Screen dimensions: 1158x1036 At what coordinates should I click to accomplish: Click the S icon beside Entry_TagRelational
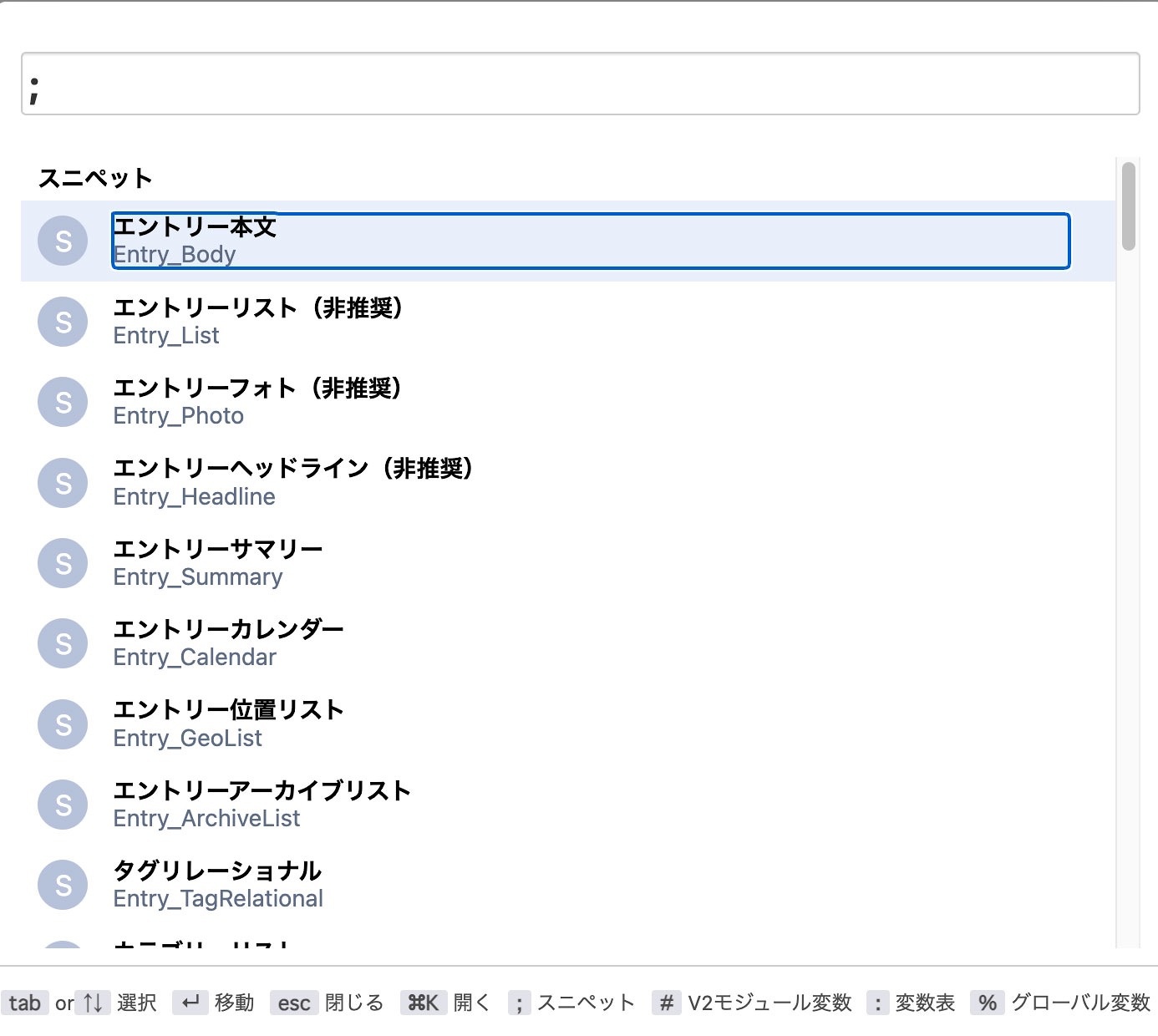coord(63,885)
